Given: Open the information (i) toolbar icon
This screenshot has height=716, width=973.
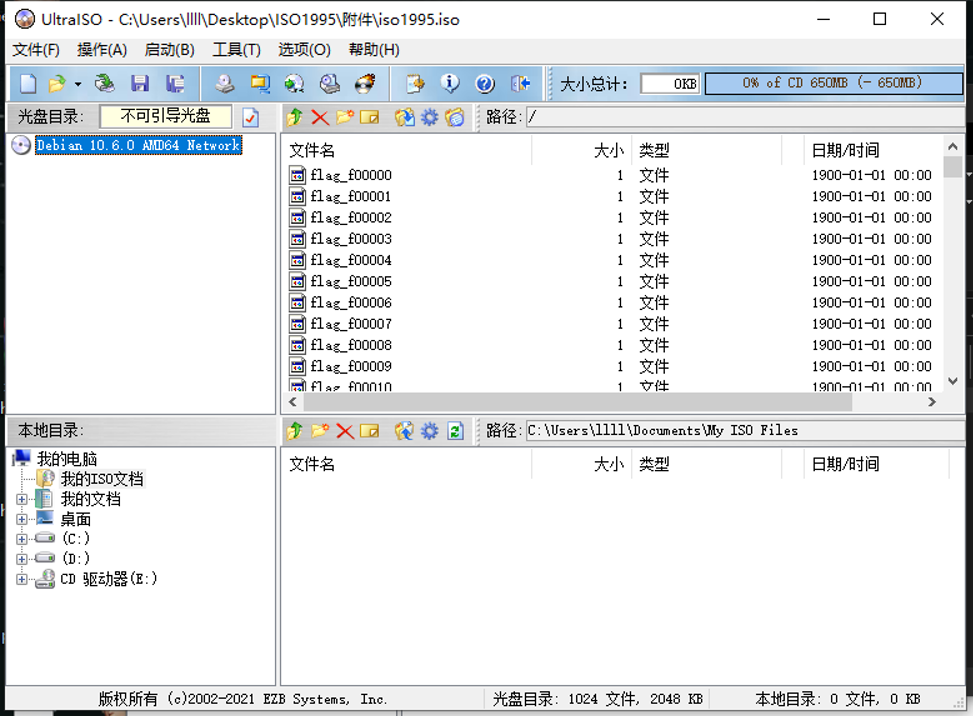Looking at the screenshot, I should 450,84.
